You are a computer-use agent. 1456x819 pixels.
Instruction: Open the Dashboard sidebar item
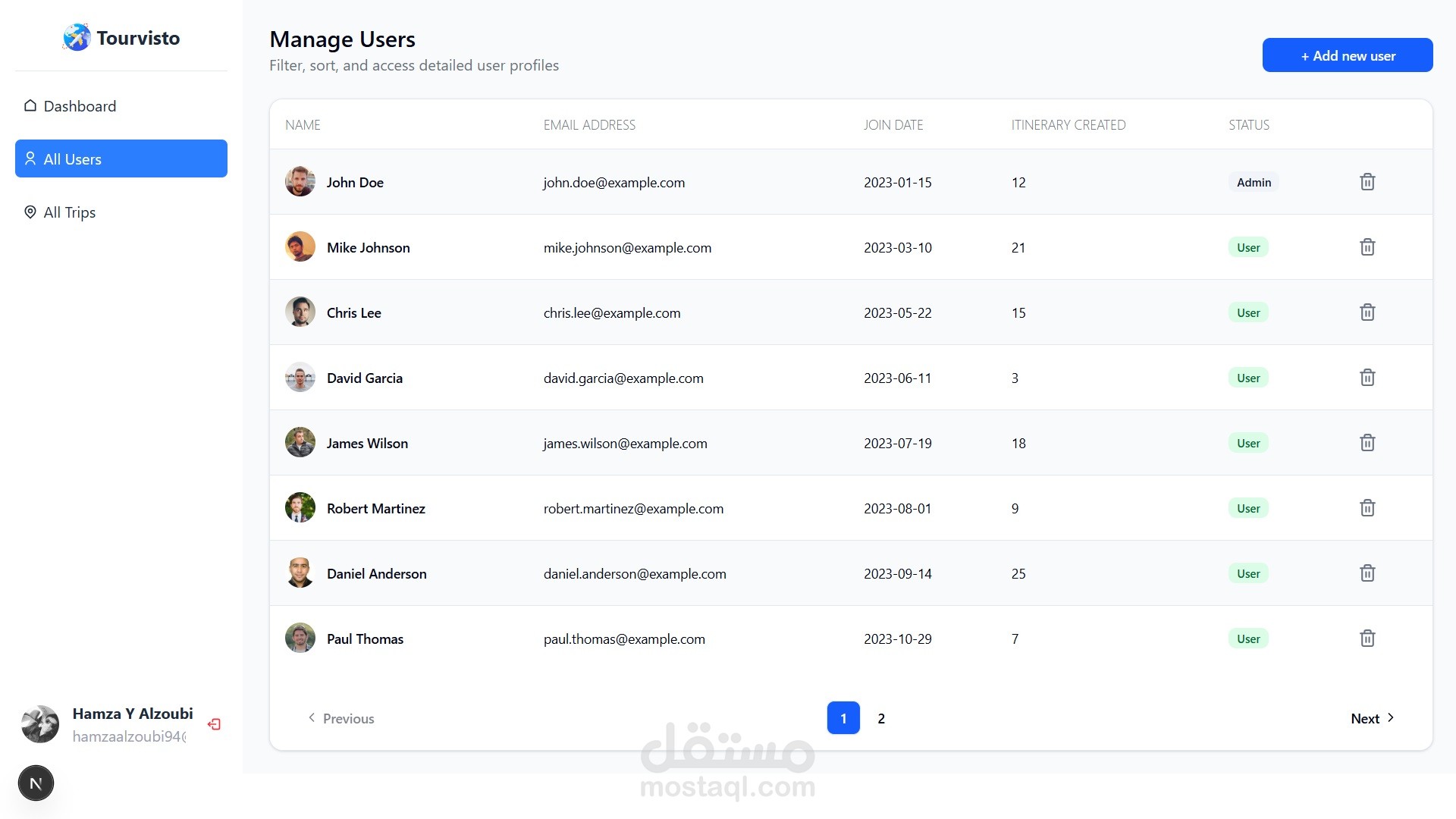[80, 106]
